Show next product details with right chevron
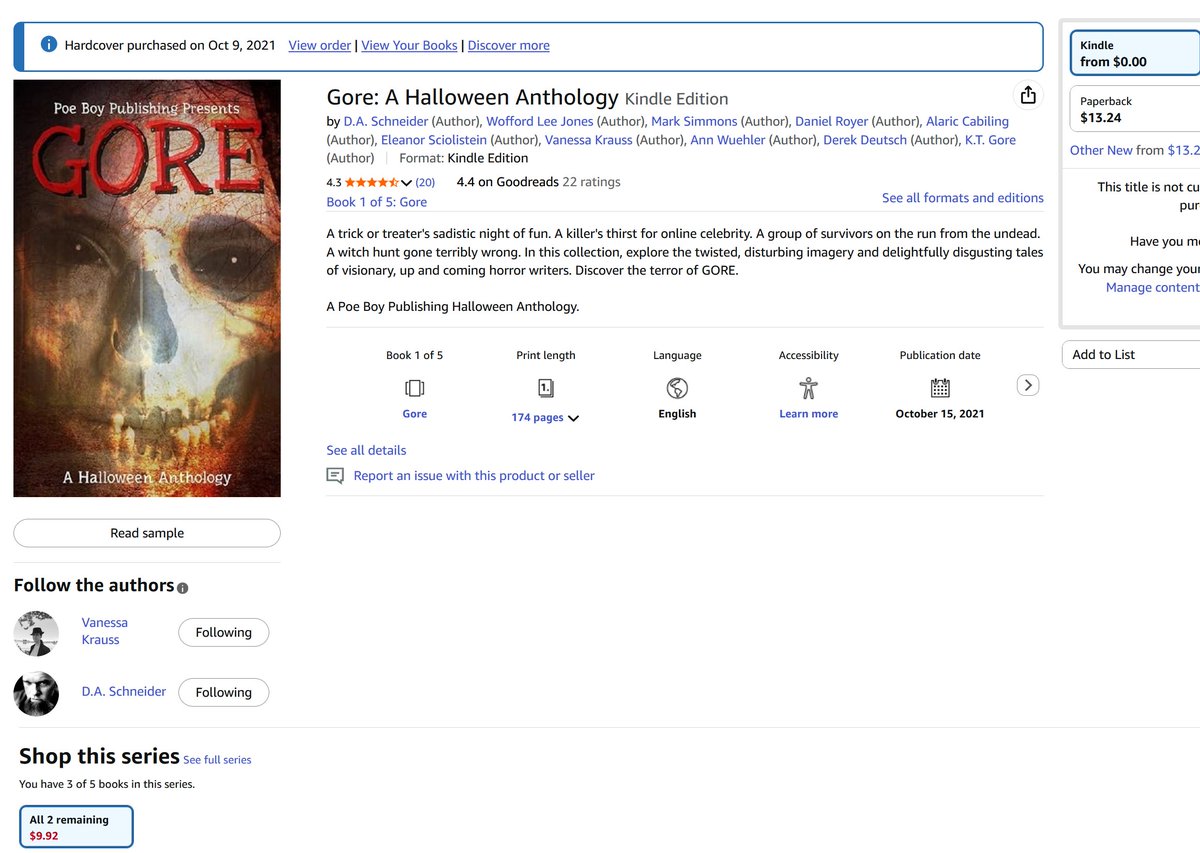 tap(1028, 385)
